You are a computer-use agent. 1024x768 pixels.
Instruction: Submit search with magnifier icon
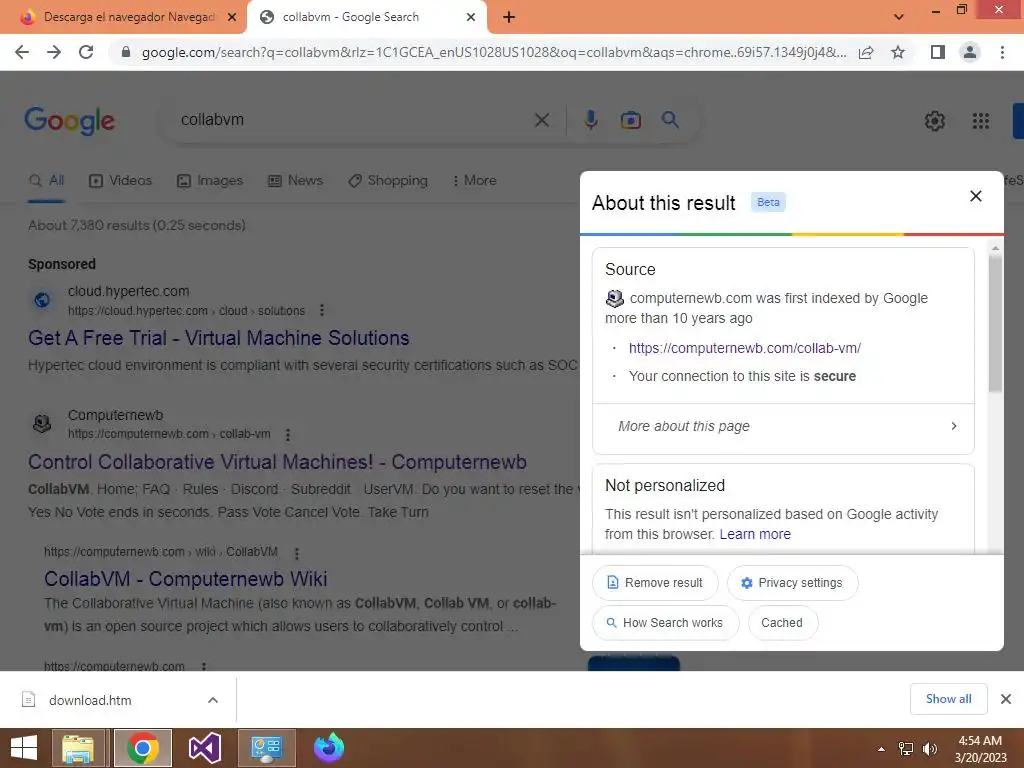tap(670, 120)
